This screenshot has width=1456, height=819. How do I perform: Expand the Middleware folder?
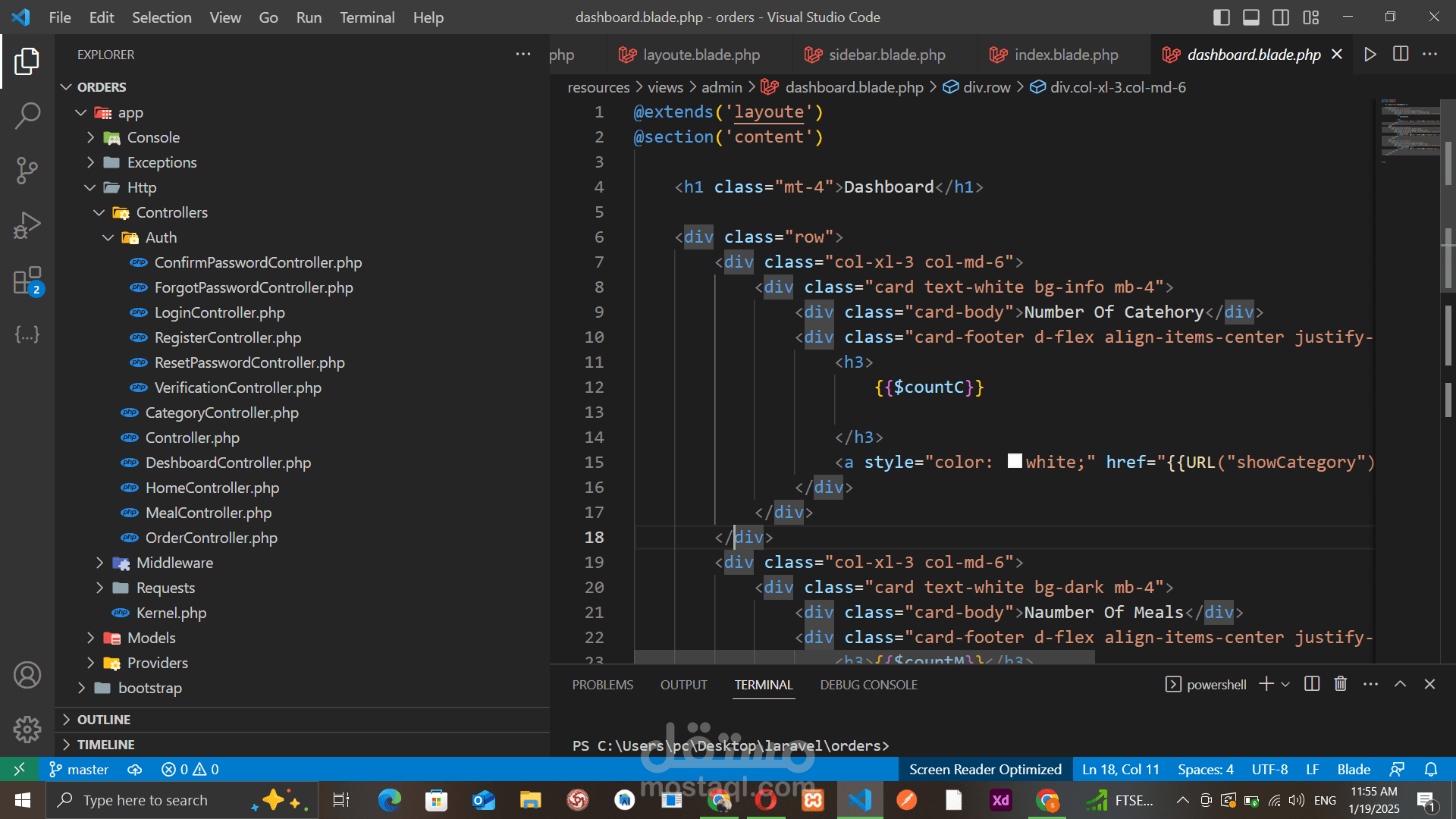point(174,563)
